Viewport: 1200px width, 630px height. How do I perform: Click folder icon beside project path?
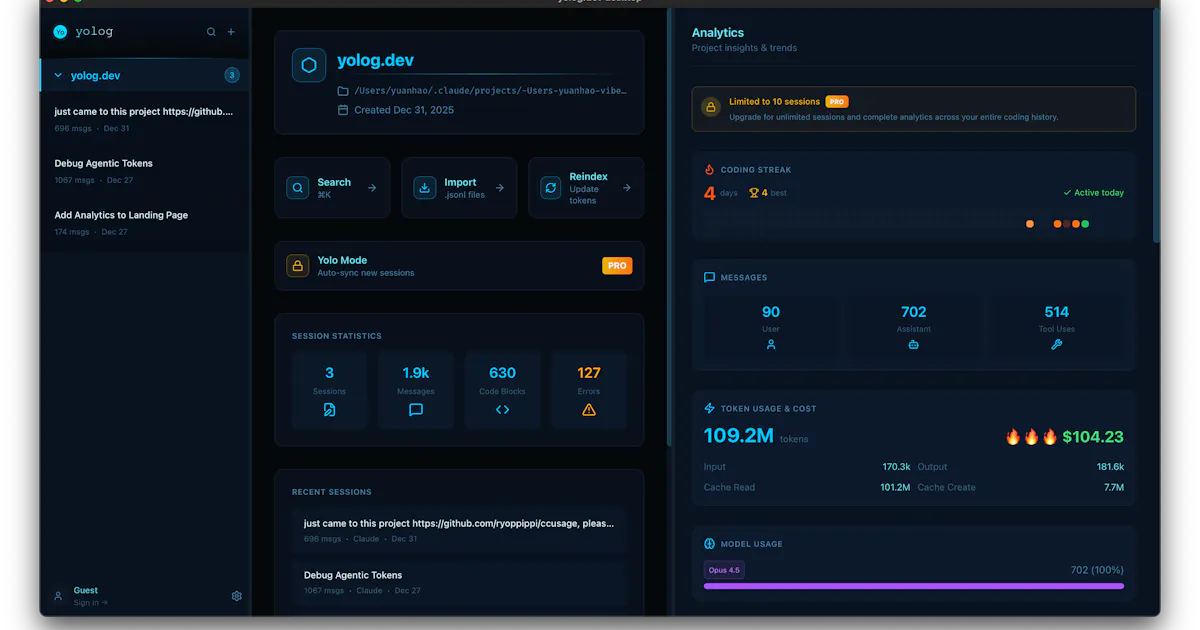[343, 91]
